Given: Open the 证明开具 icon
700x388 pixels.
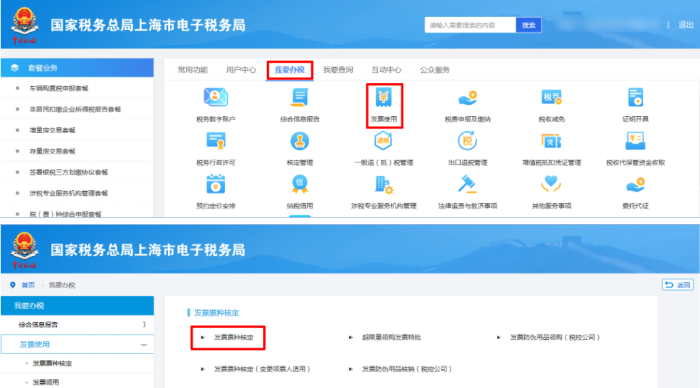Looking at the screenshot, I should coord(635,97).
